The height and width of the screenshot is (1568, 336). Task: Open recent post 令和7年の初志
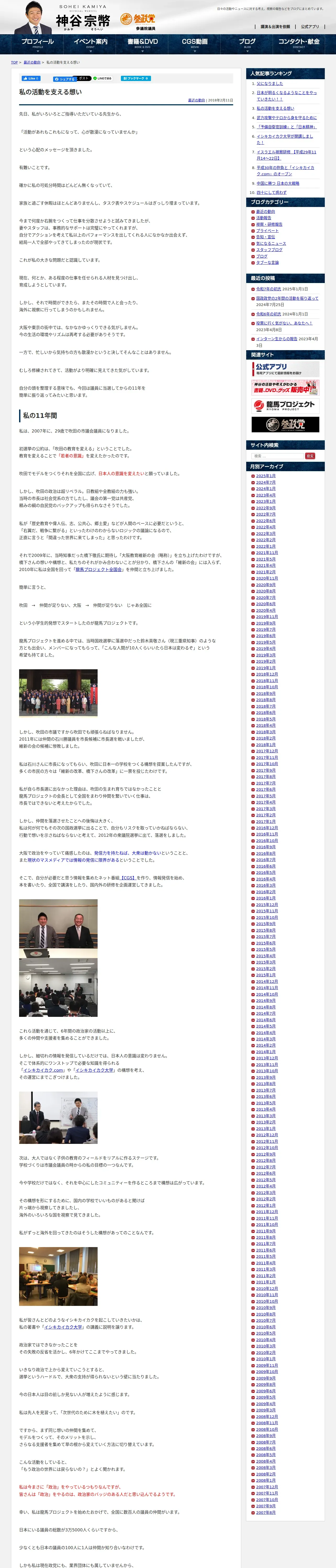pos(268,289)
